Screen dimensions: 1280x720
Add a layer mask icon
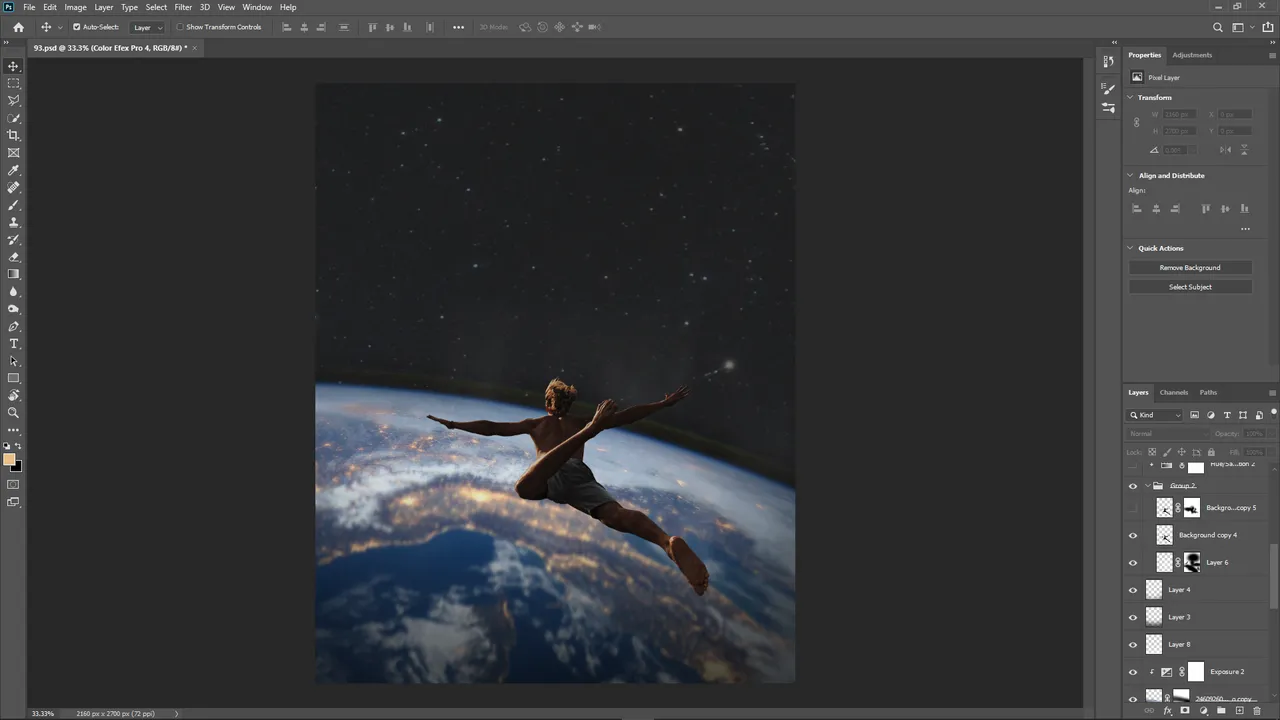1185,711
